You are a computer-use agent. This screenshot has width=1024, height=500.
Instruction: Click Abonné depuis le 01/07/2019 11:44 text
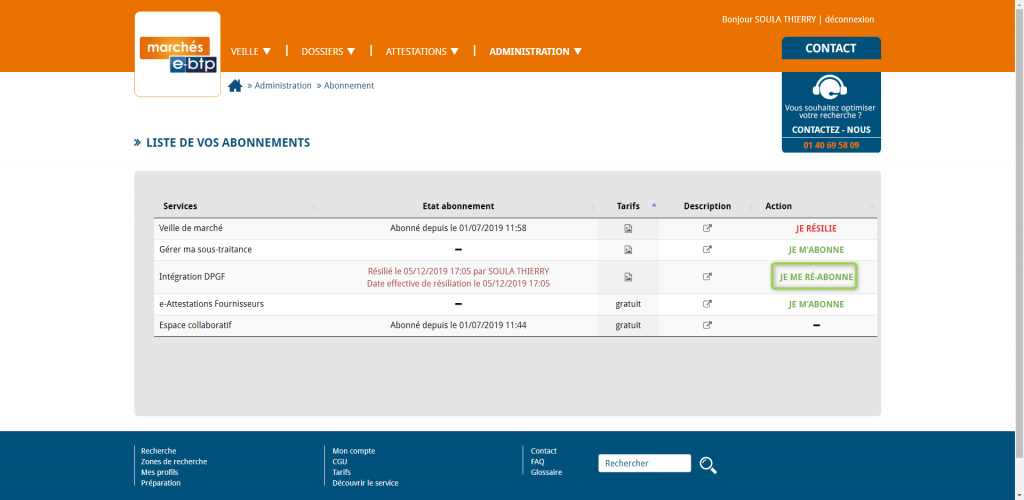pos(458,325)
